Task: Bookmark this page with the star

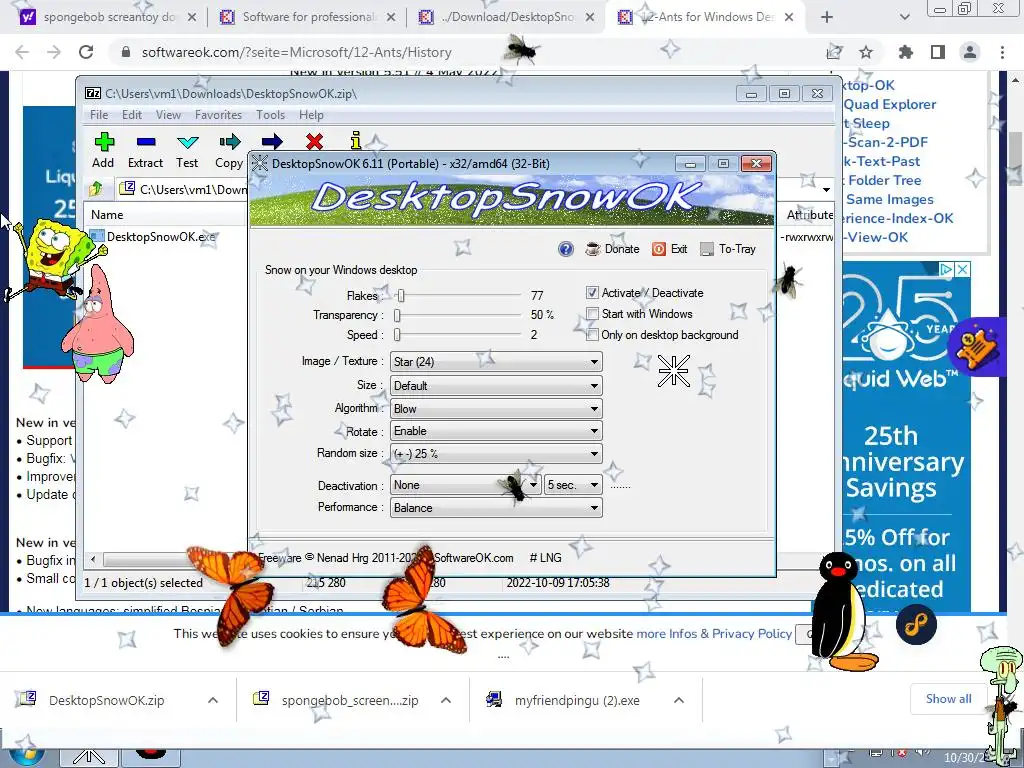Action: [x=866, y=52]
